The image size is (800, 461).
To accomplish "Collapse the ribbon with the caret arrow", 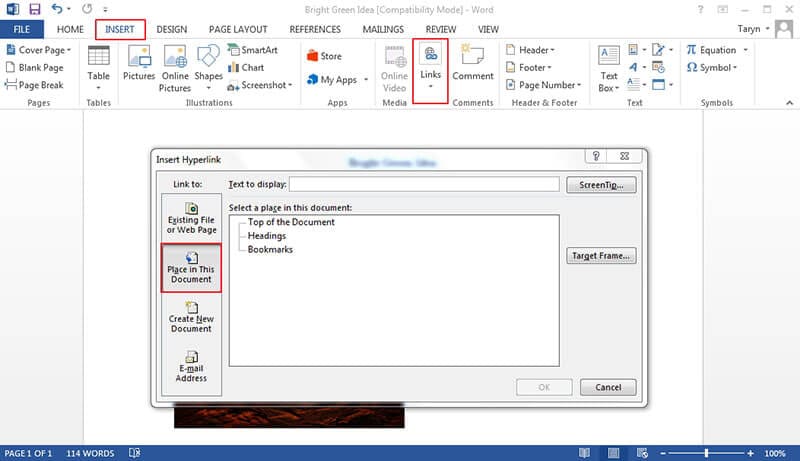I will click(789, 103).
